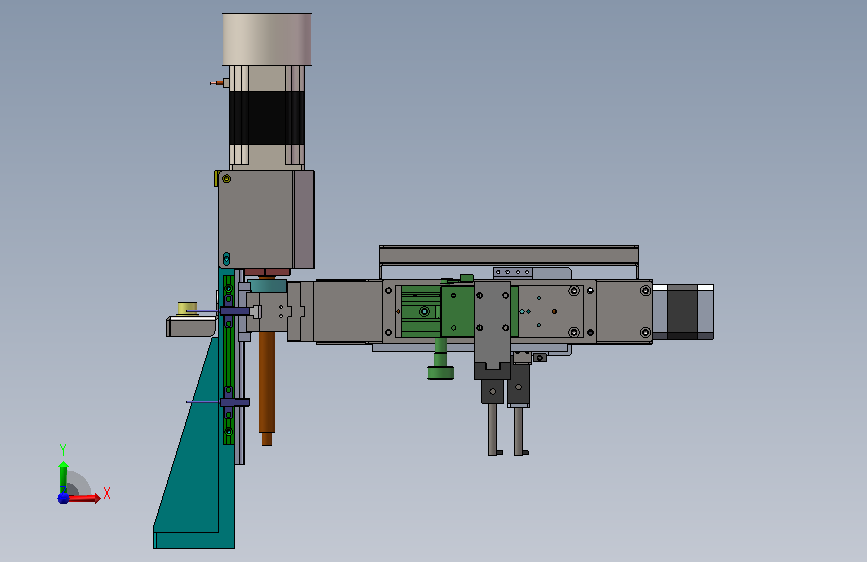Select the upper purple slider block on rail
This screenshot has width=867, height=562.
pos(235,311)
